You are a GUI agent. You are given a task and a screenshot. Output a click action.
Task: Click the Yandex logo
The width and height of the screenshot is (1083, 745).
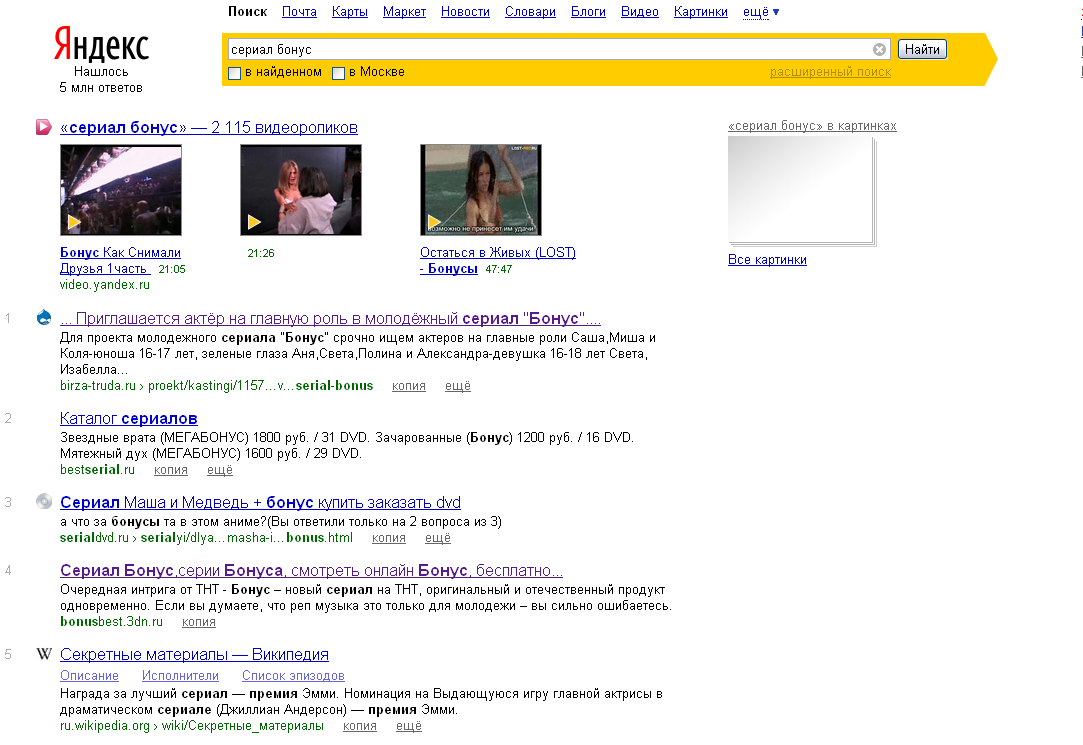(100, 46)
